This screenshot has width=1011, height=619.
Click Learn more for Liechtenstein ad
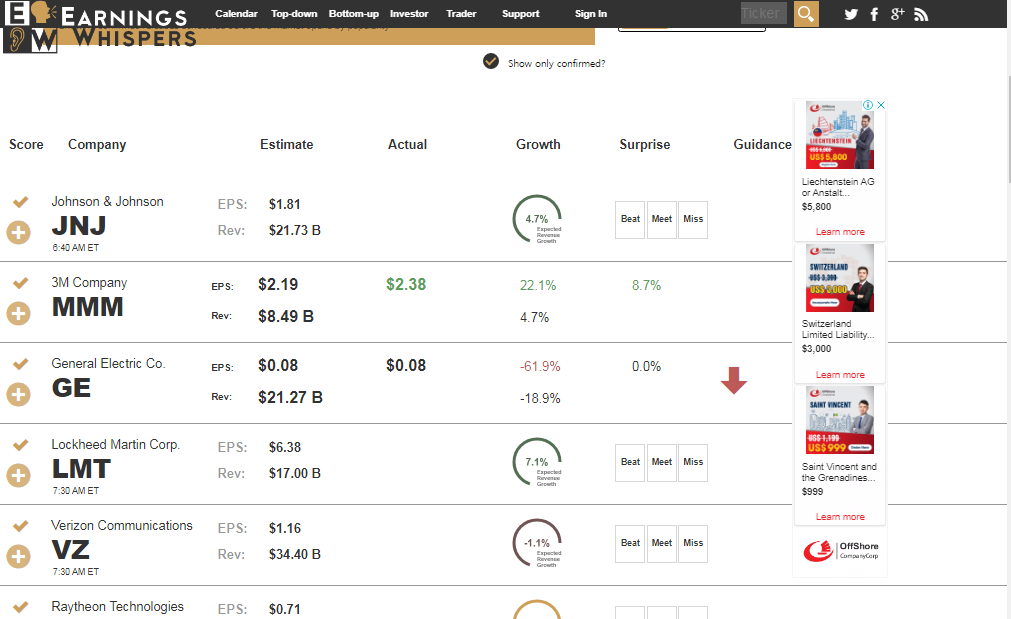point(840,232)
